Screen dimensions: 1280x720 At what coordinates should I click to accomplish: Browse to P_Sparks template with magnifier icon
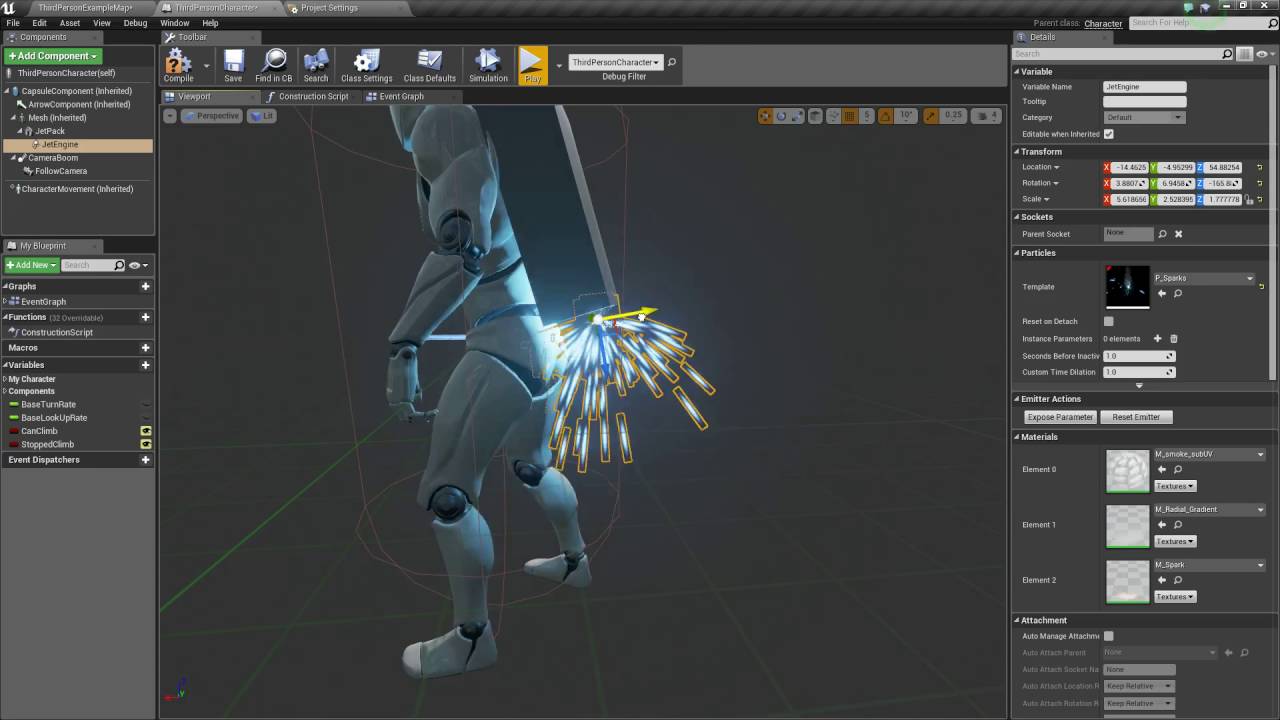[1177, 294]
